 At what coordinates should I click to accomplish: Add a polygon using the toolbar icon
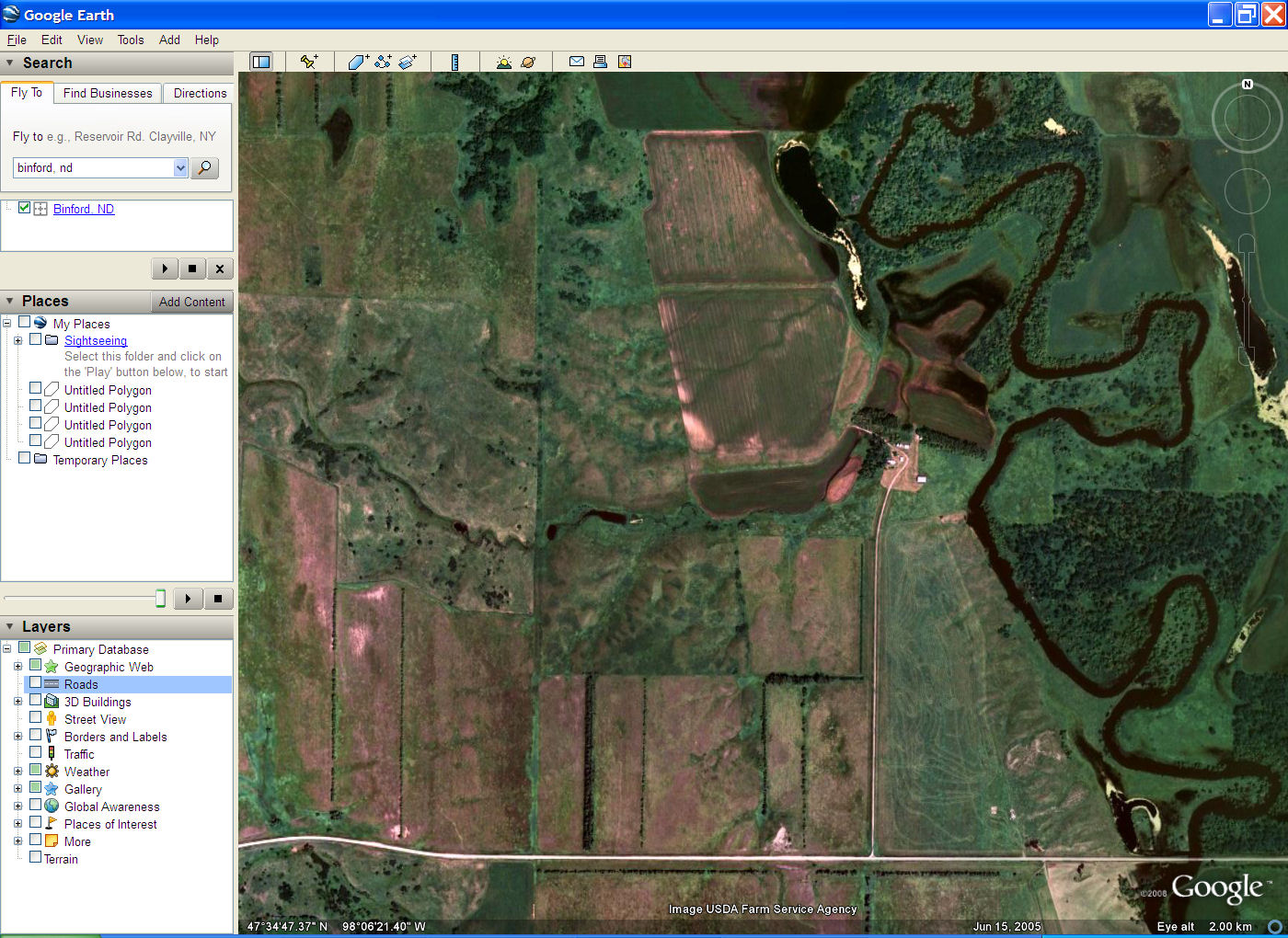coord(359,62)
